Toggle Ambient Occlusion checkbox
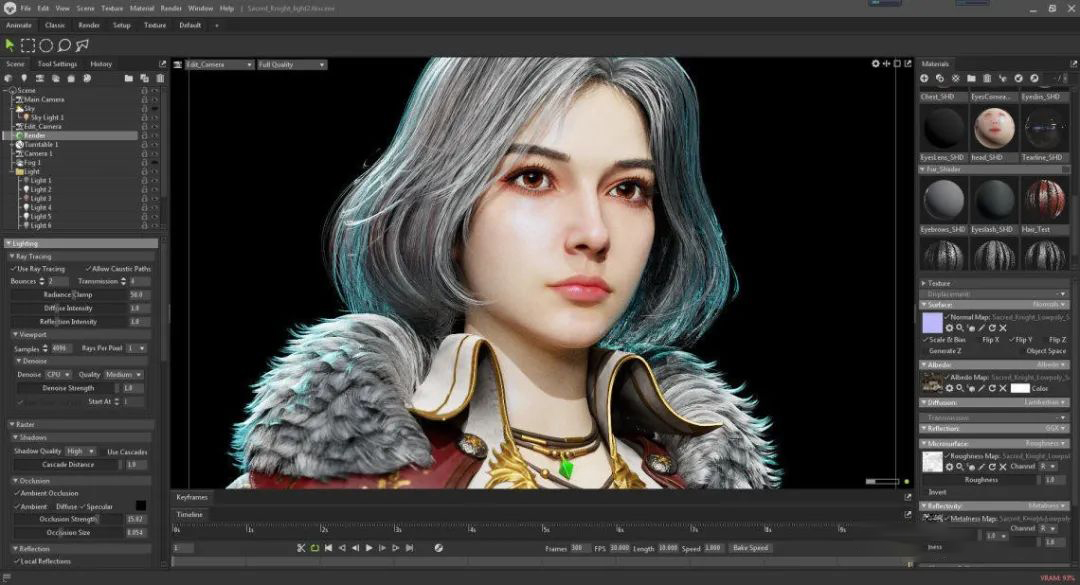This screenshot has width=1080, height=585. click(17, 493)
